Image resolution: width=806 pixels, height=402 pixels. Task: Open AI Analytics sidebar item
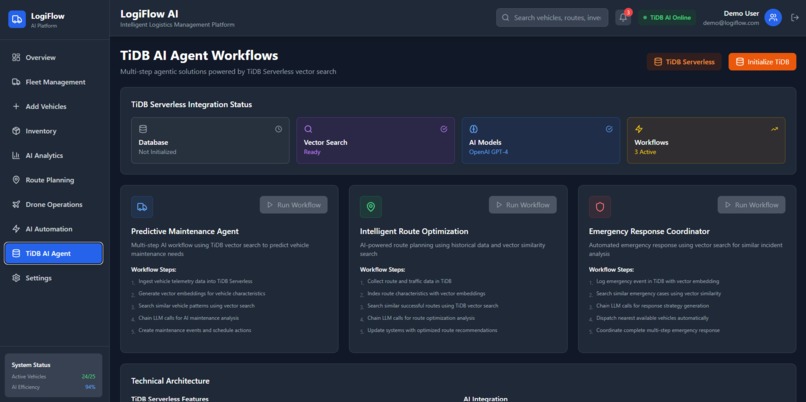[53, 156]
